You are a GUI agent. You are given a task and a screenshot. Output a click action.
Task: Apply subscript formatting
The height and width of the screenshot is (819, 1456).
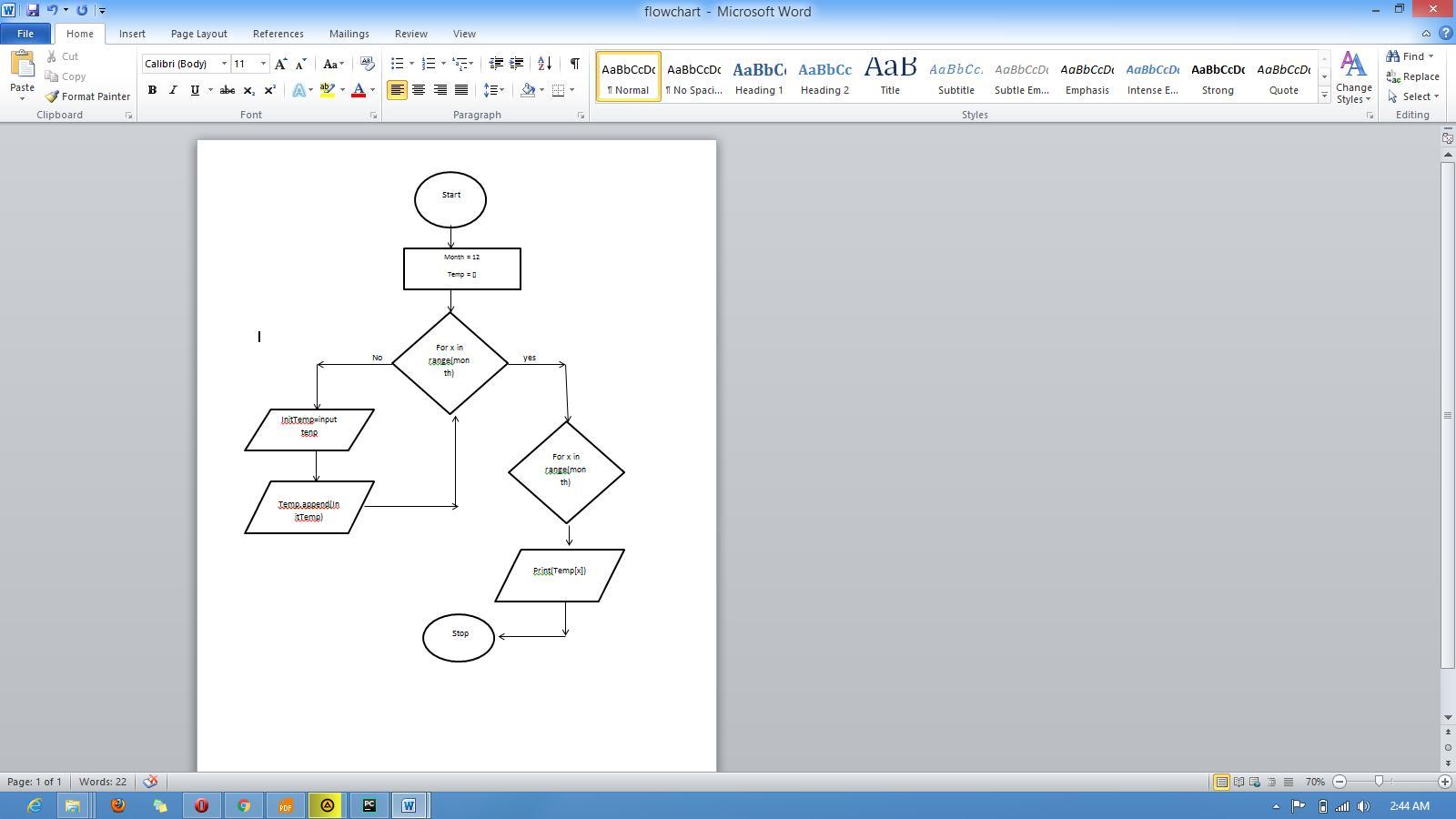click(248, 90)
